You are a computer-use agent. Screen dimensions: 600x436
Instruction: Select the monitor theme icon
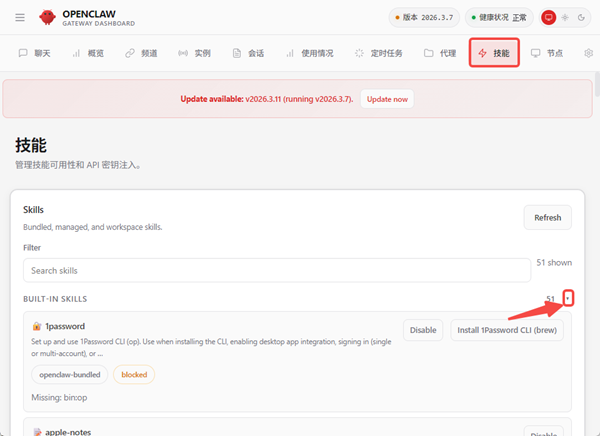tap(548, 18)
